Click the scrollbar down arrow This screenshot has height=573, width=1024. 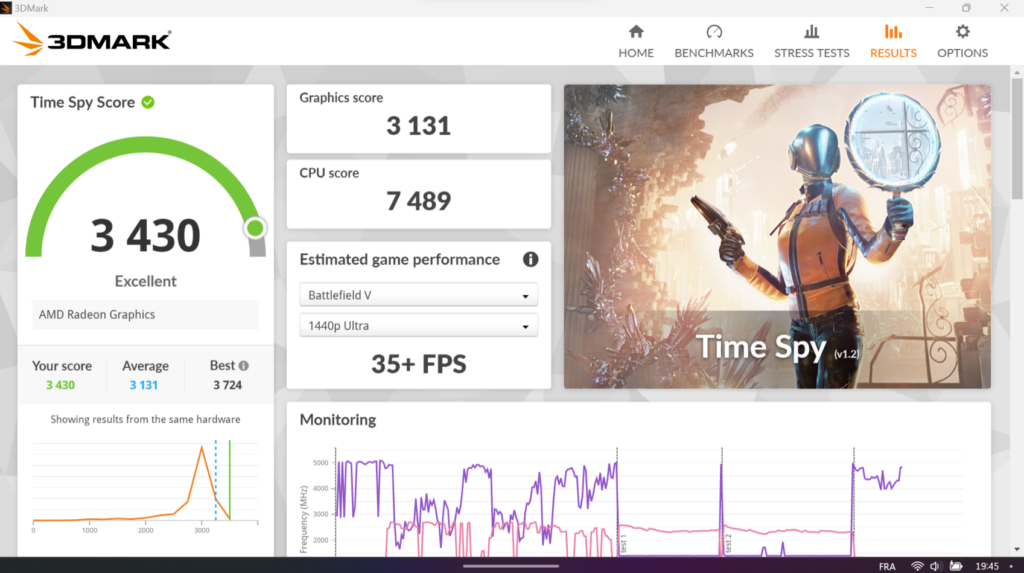[x=1017, y=549]
